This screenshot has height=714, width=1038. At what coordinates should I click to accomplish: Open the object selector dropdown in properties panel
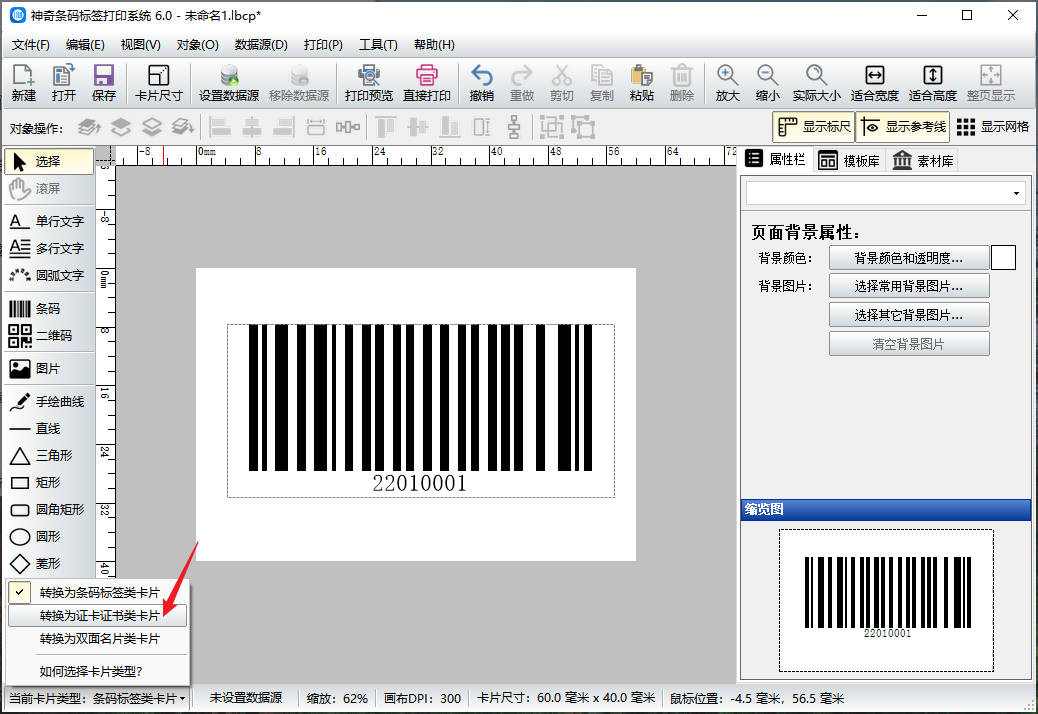886,193
